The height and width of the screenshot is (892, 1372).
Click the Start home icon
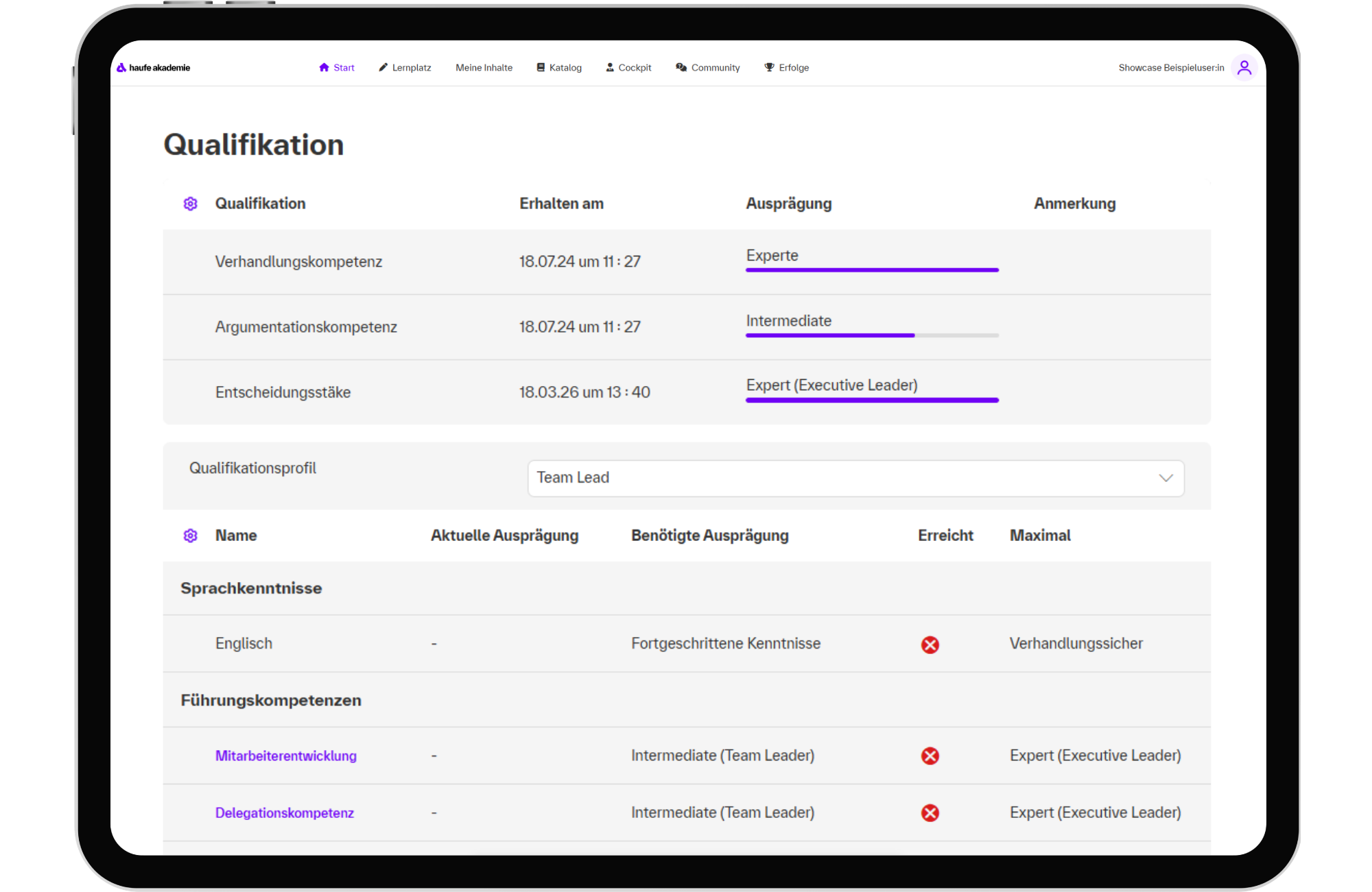[324, 67]
